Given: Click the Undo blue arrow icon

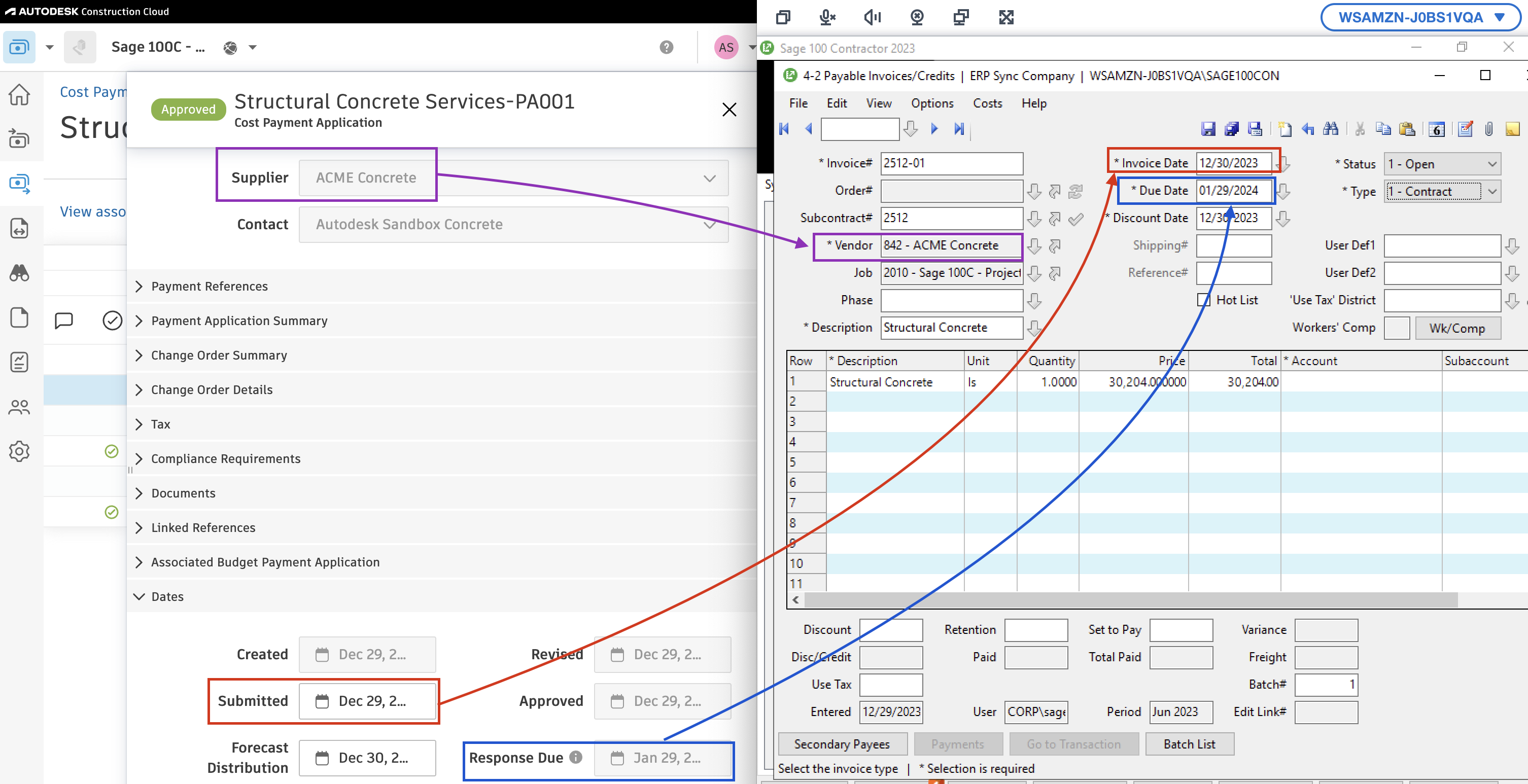Looking at the screenshot, I should pyautogui.click(x=1307, y=129).
